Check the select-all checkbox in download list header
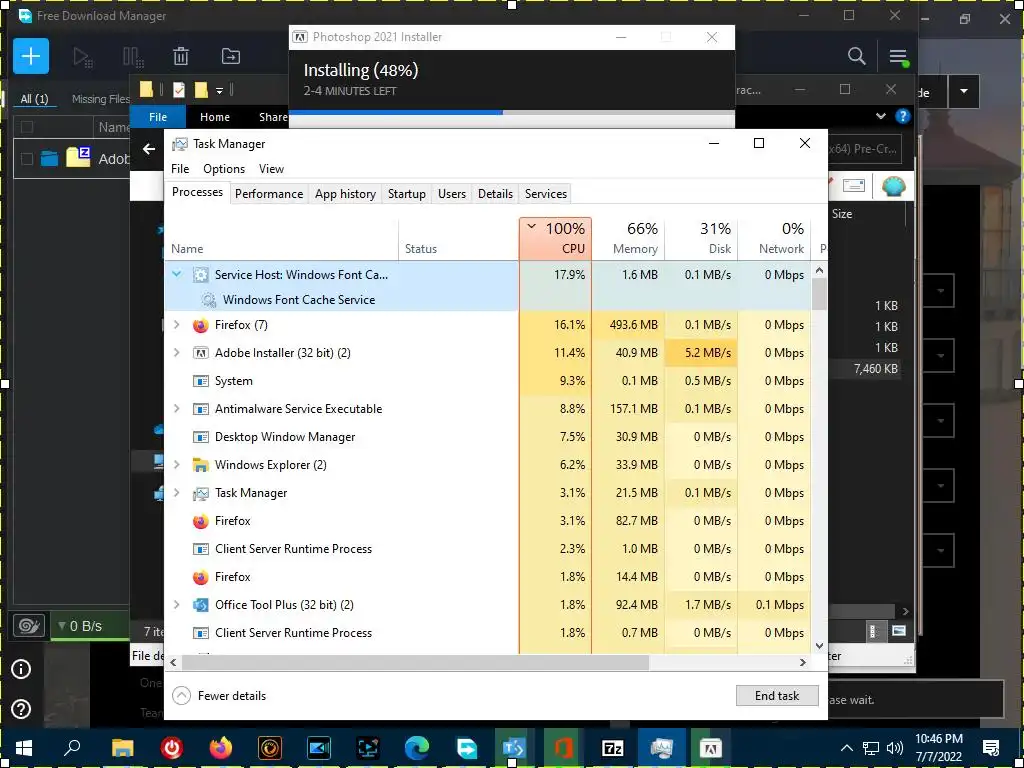This screenshot has width=1024, height=768. tap(27, 127)
